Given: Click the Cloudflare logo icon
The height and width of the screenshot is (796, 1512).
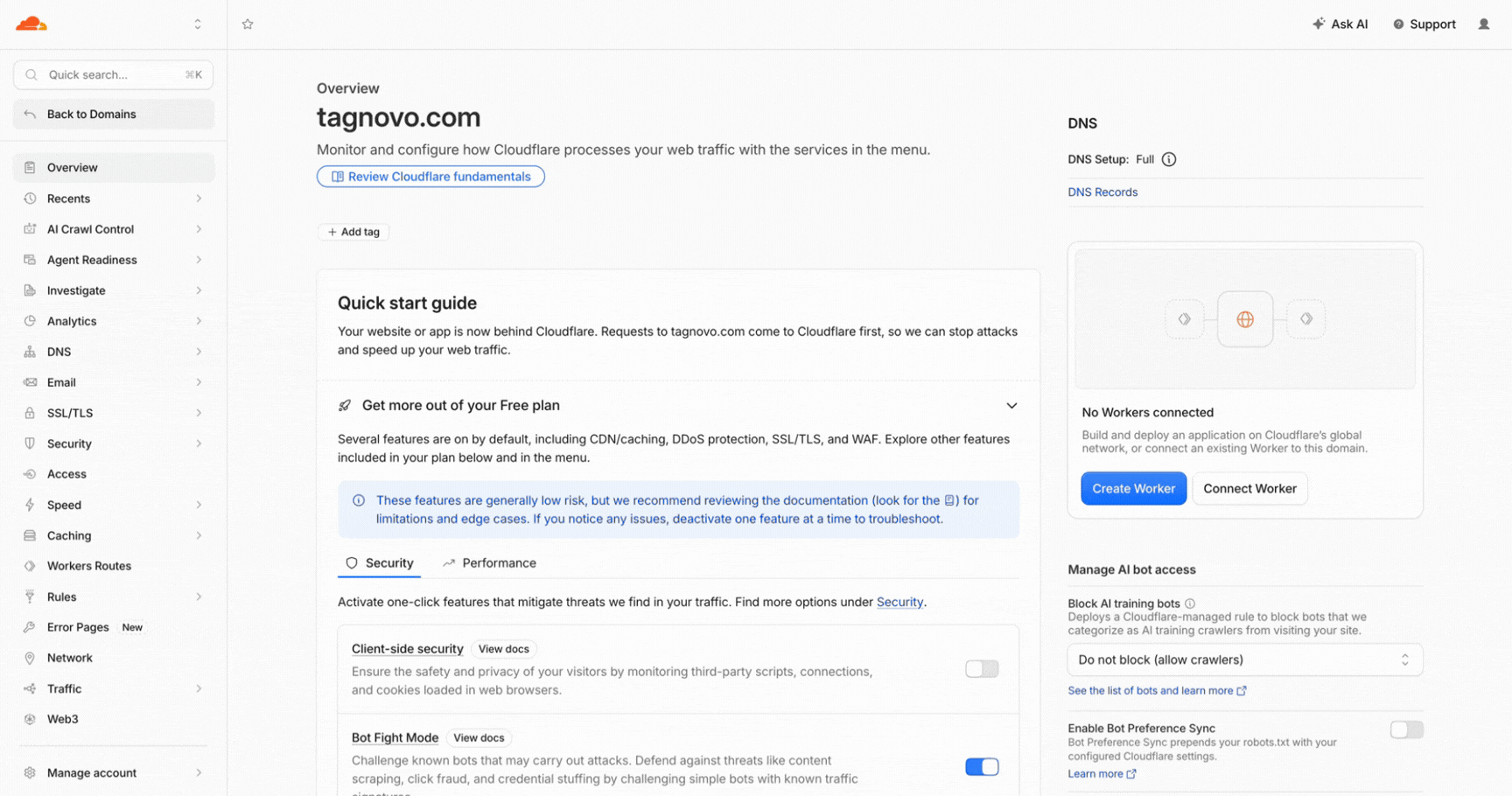Looking at the screenshot, I should coord(31,24).
